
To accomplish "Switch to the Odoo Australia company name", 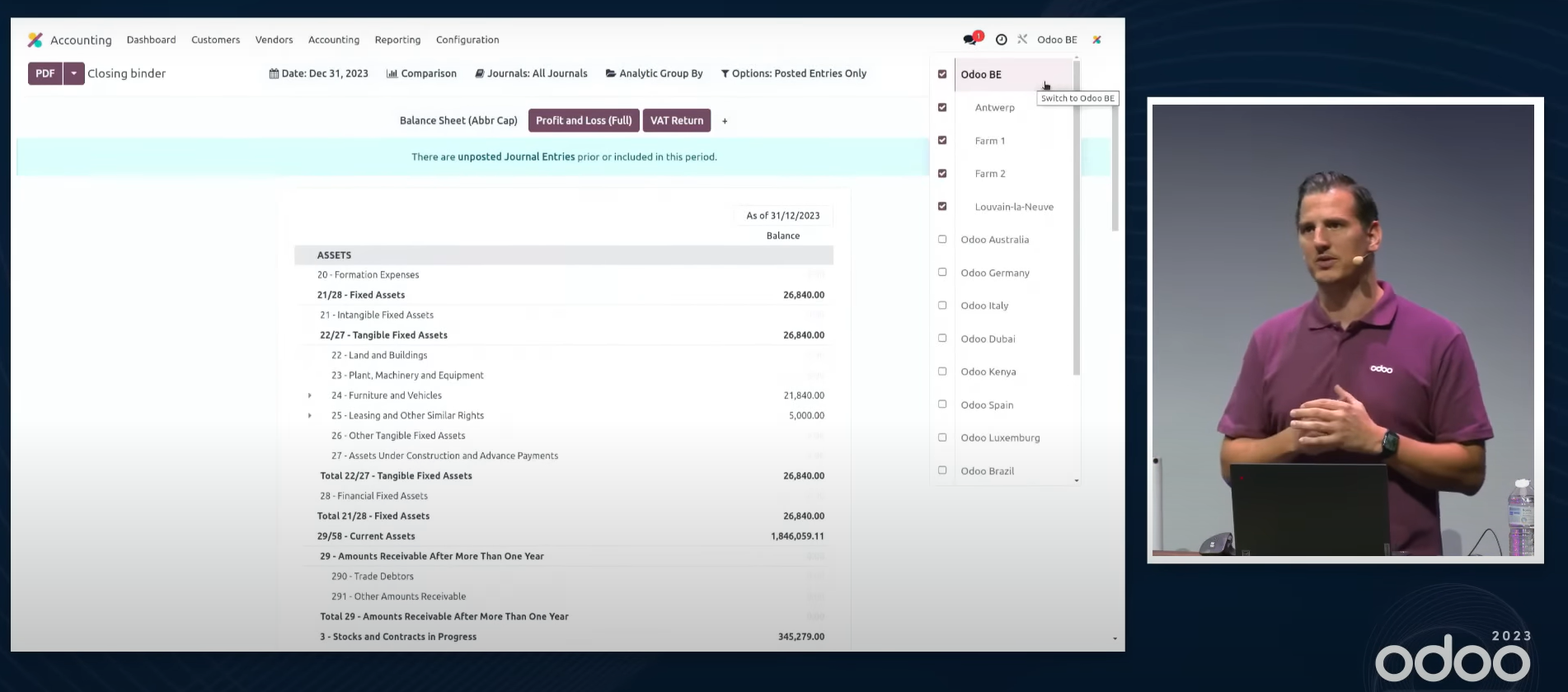I will click(995, 240).
